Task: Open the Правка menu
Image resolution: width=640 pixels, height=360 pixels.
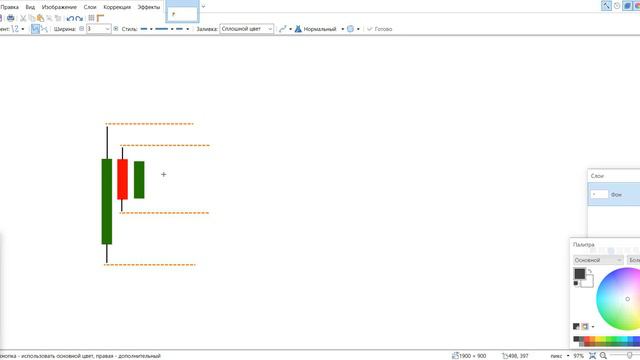Action: (x=9, y=7)
